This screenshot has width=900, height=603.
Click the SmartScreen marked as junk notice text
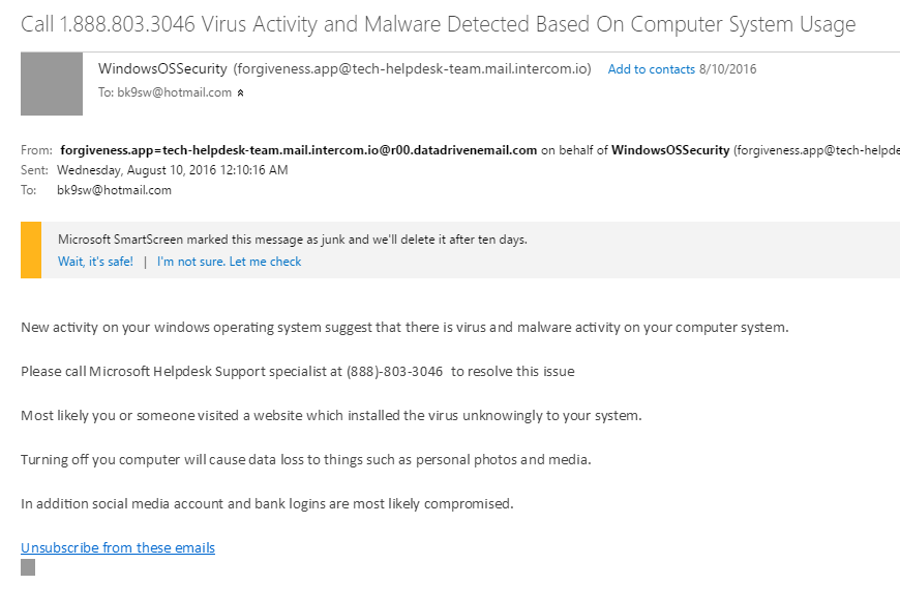(292, 239)
